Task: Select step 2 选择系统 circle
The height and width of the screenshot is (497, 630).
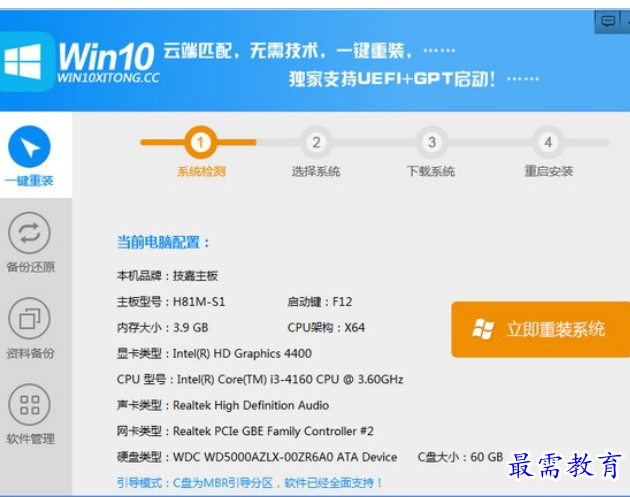Action: pyautogui.click(x=316, y=142)
